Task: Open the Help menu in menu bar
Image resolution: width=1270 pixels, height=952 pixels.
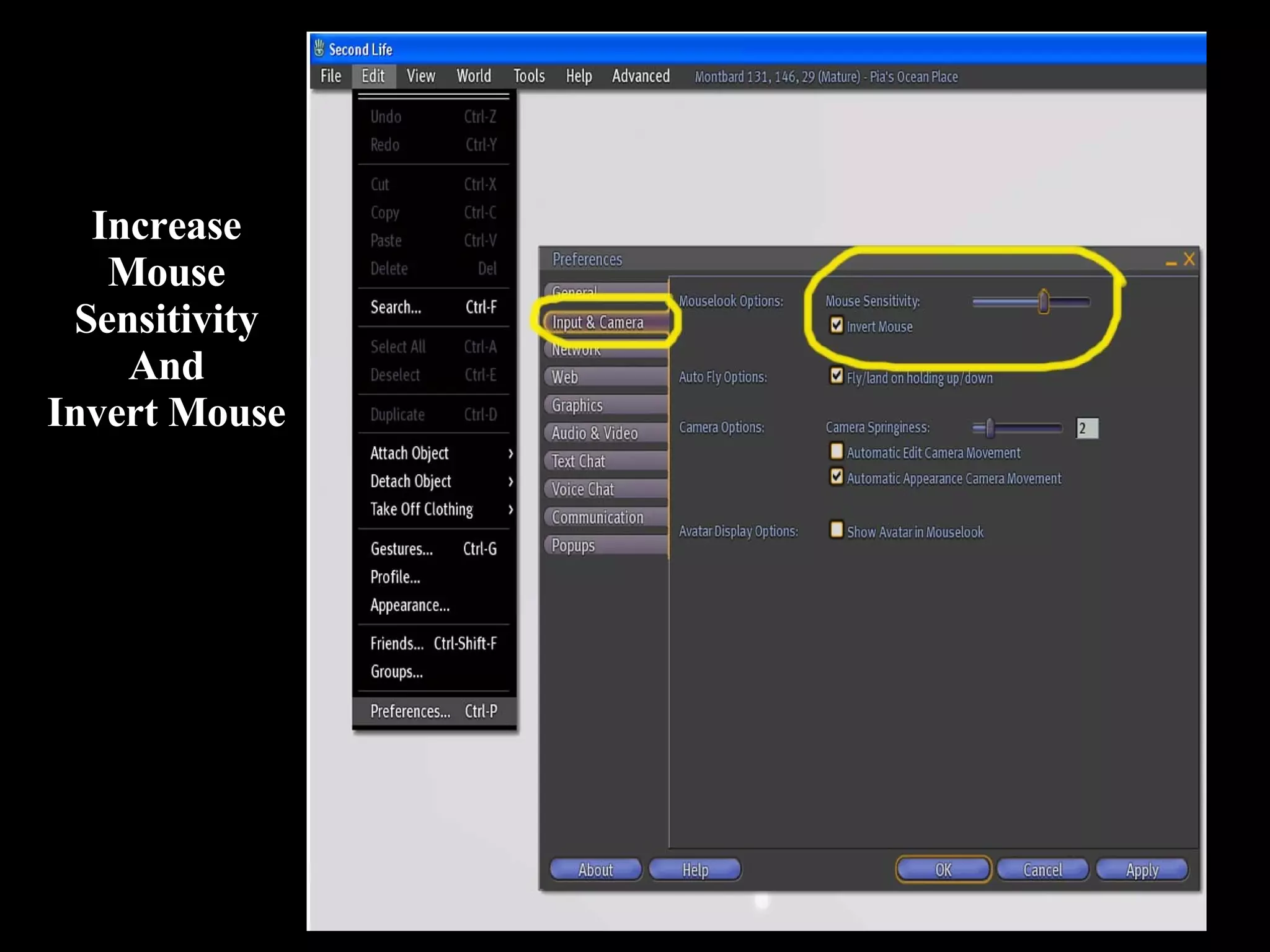Action: pos(579,76)
